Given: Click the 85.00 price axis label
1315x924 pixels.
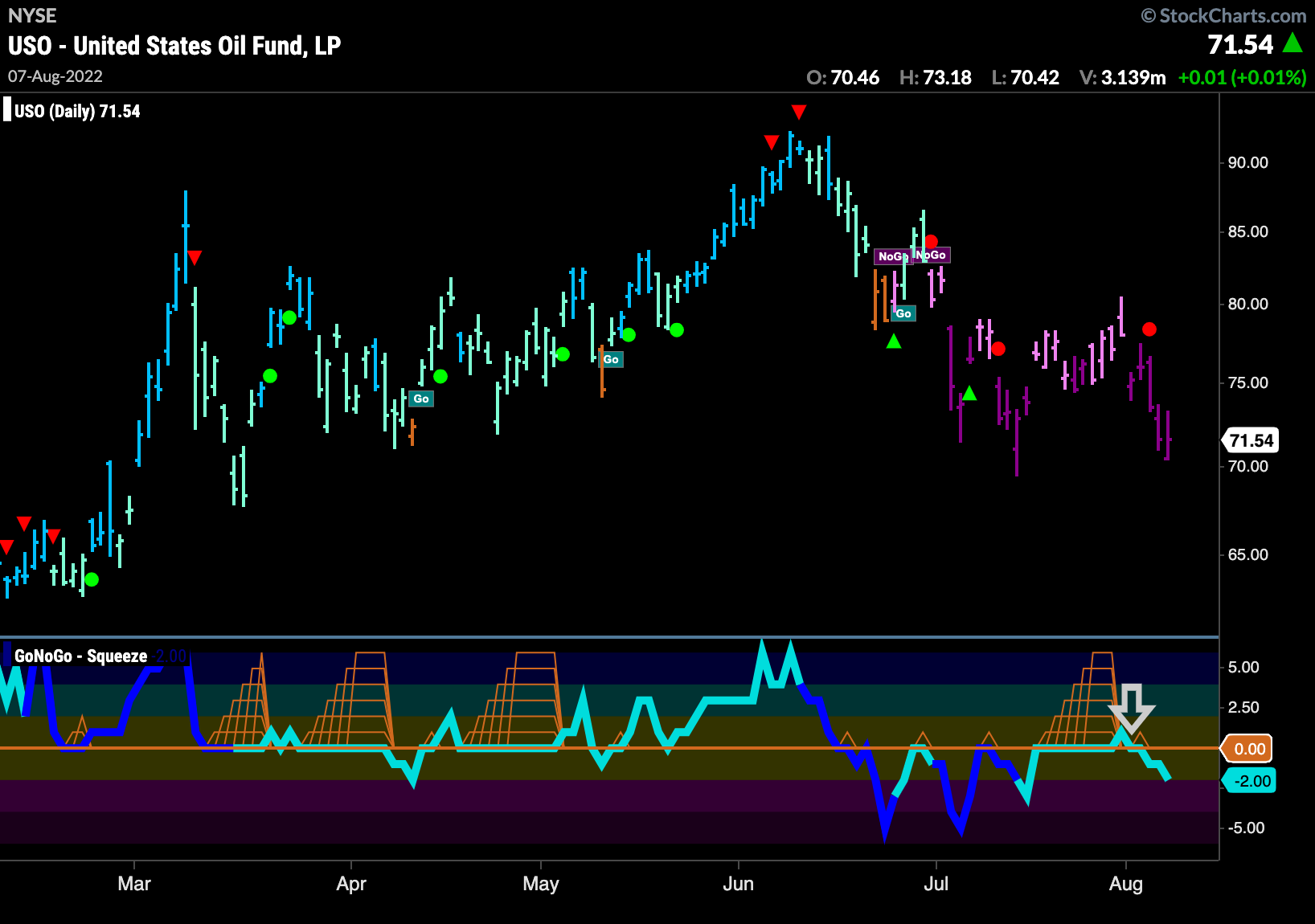Looking at the screenshot, I should tap(1247, 231).
